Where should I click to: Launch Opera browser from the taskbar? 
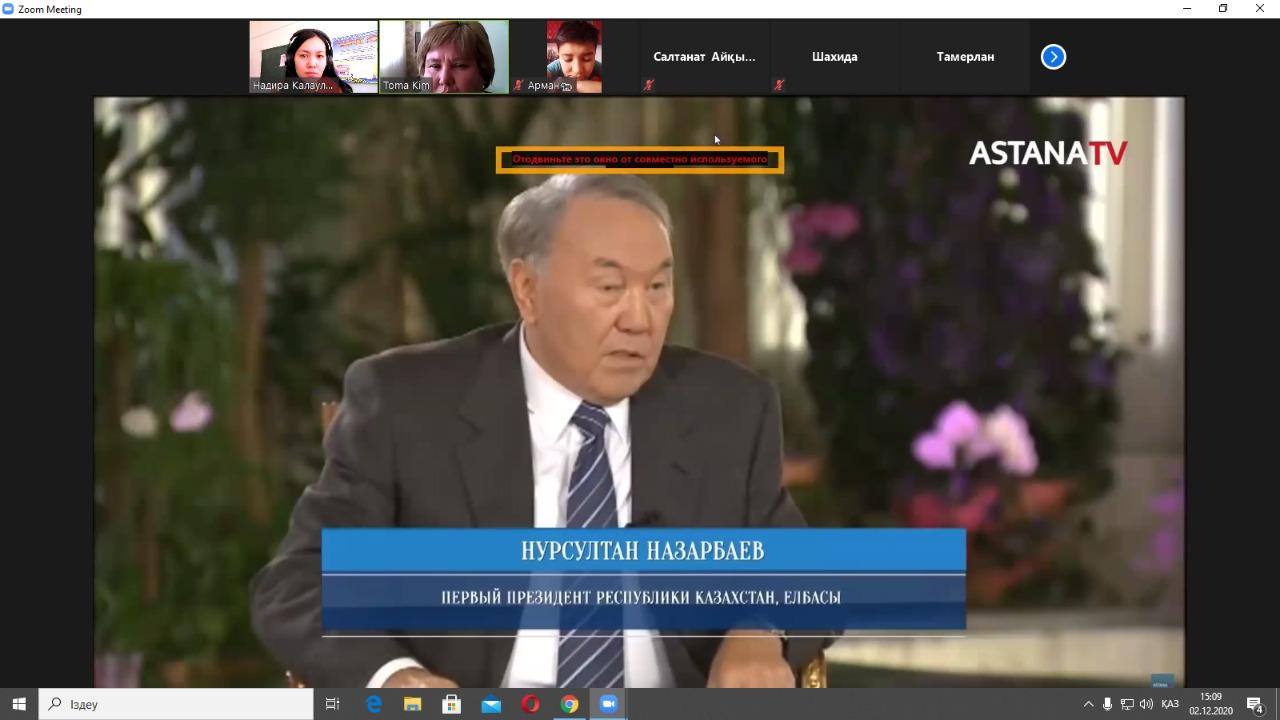[530, 704]
